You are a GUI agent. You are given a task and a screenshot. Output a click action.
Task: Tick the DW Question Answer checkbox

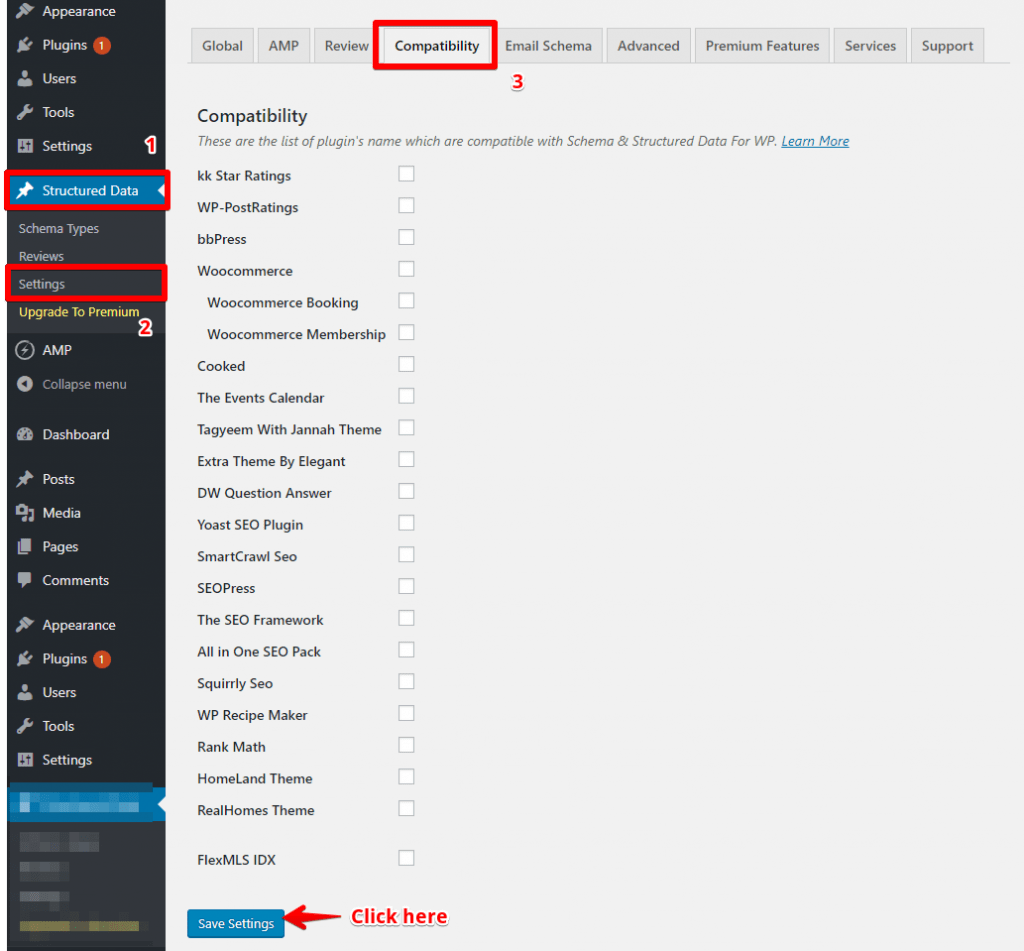pyautogui.click(x=406, y=491)
